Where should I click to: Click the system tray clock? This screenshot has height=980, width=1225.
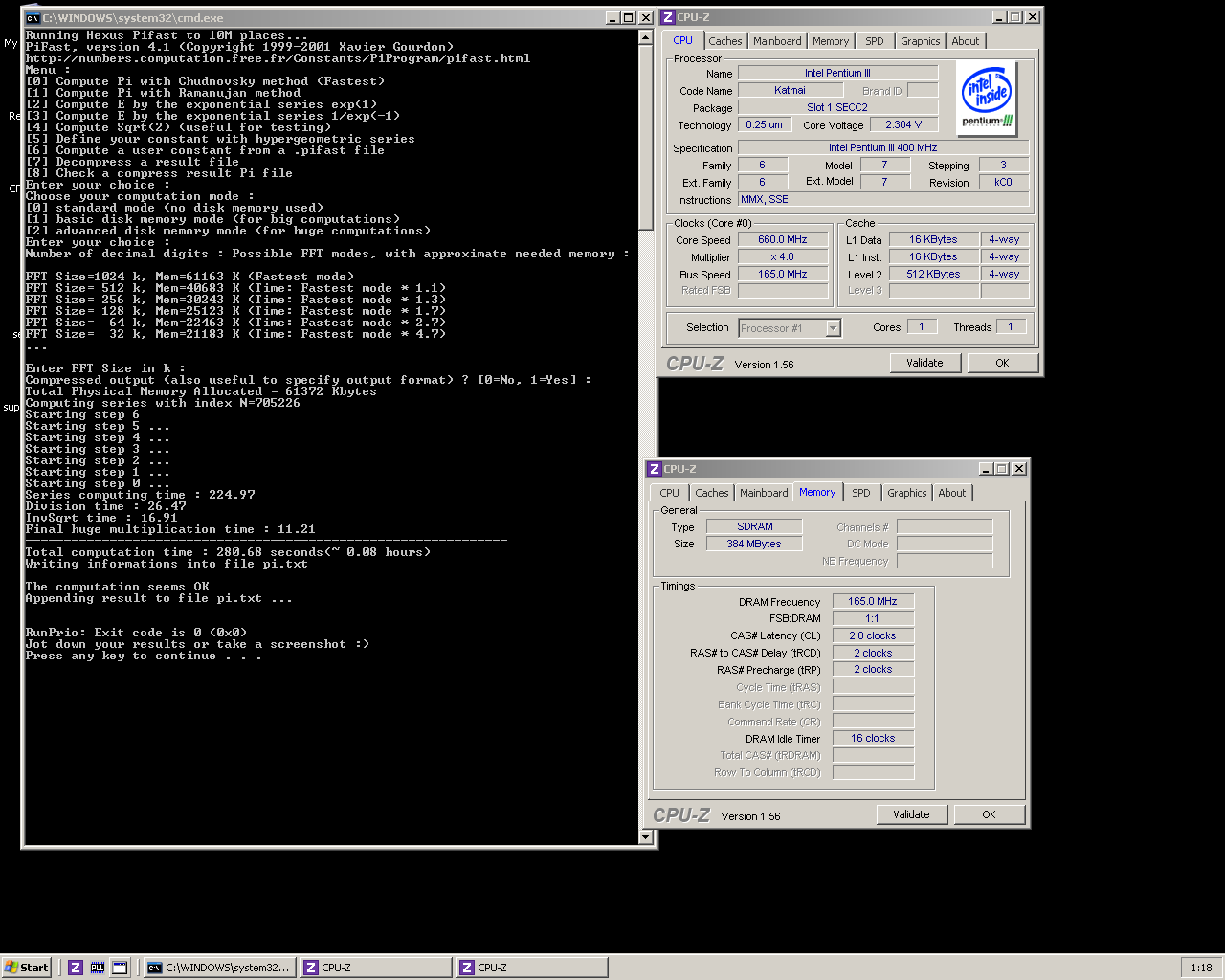pos(1201,968)
